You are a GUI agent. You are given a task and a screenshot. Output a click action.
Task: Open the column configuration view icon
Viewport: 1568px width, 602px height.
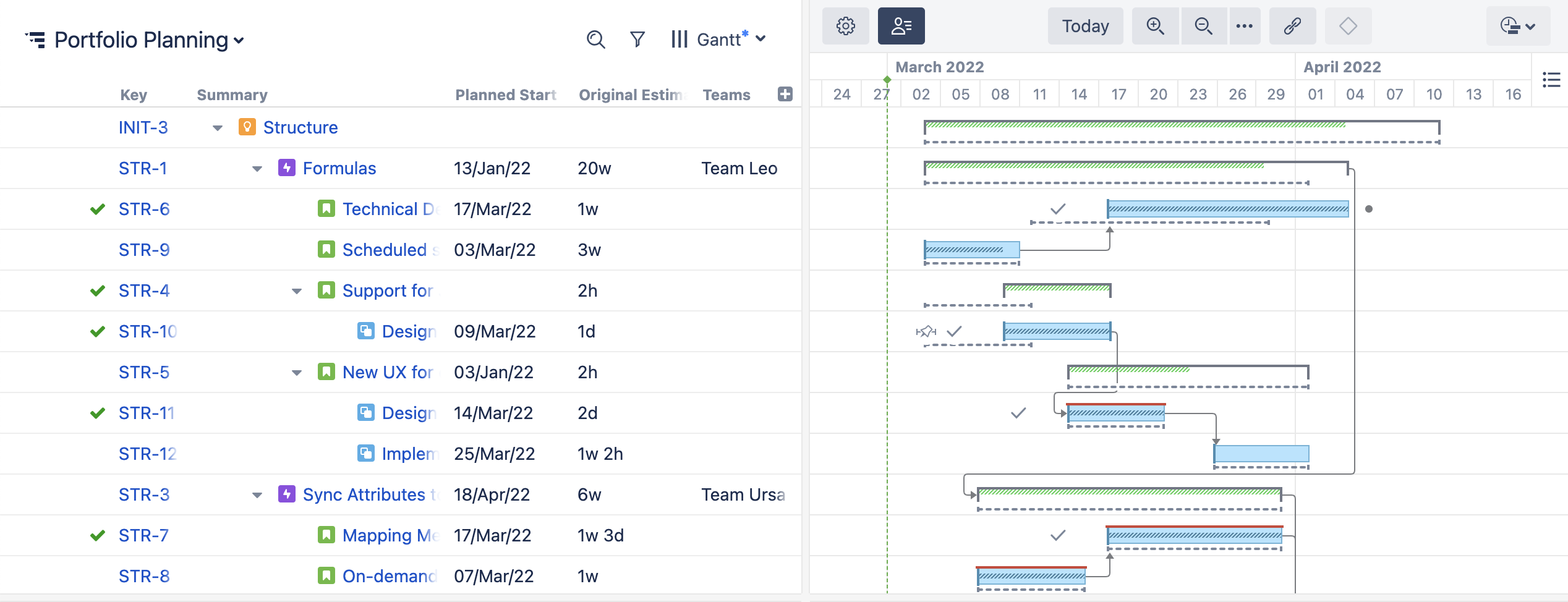click(x=679, y=39)
